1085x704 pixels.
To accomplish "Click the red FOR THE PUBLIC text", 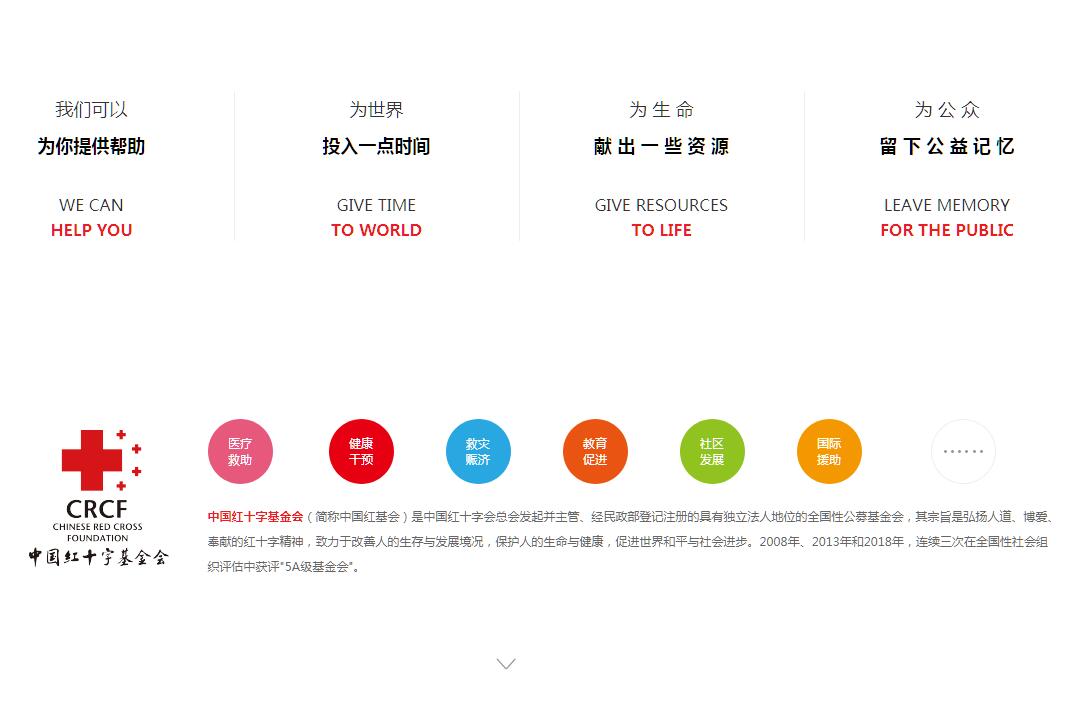I will (947, 230).
